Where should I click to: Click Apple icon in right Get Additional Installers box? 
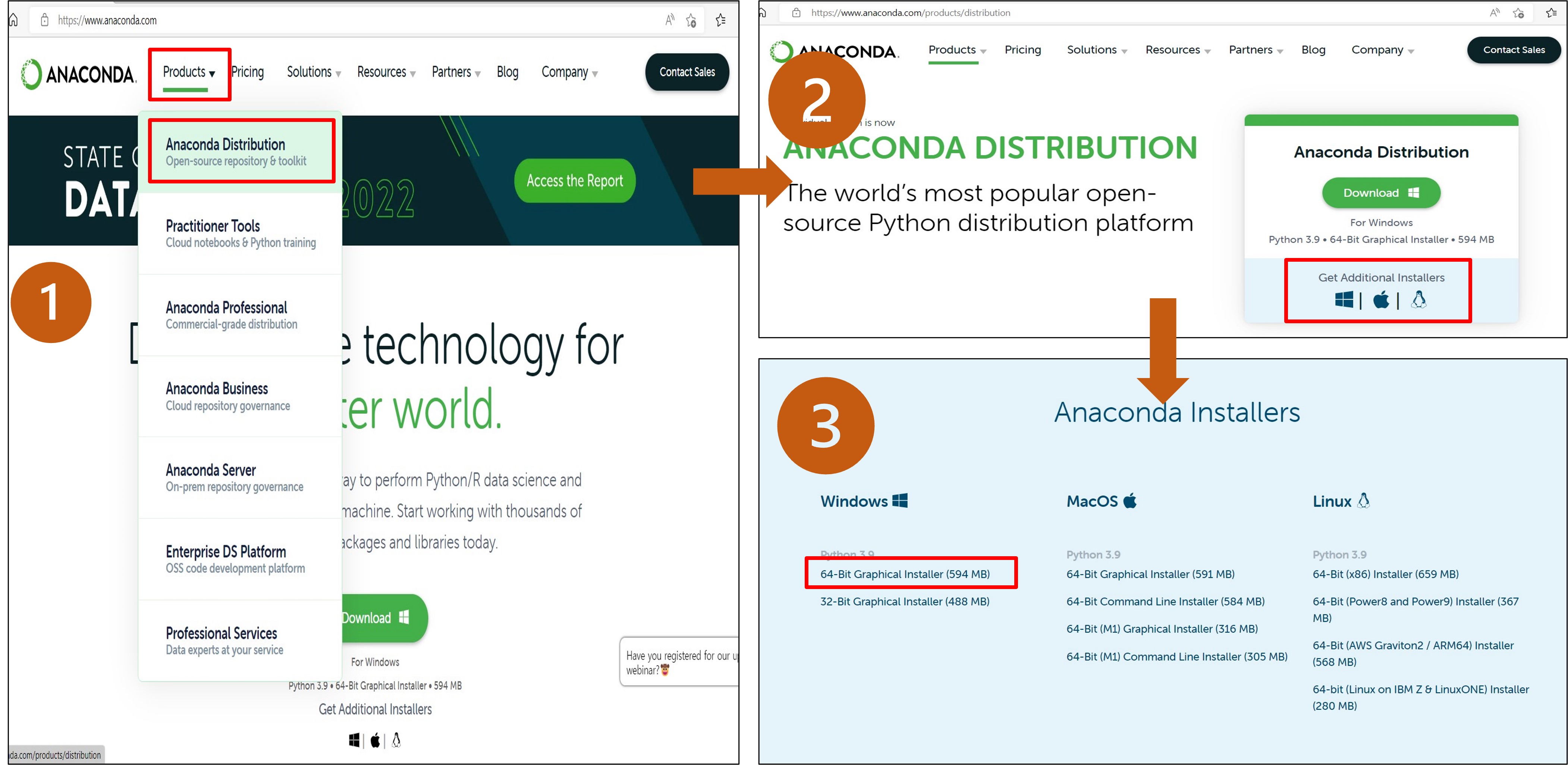1381,299
